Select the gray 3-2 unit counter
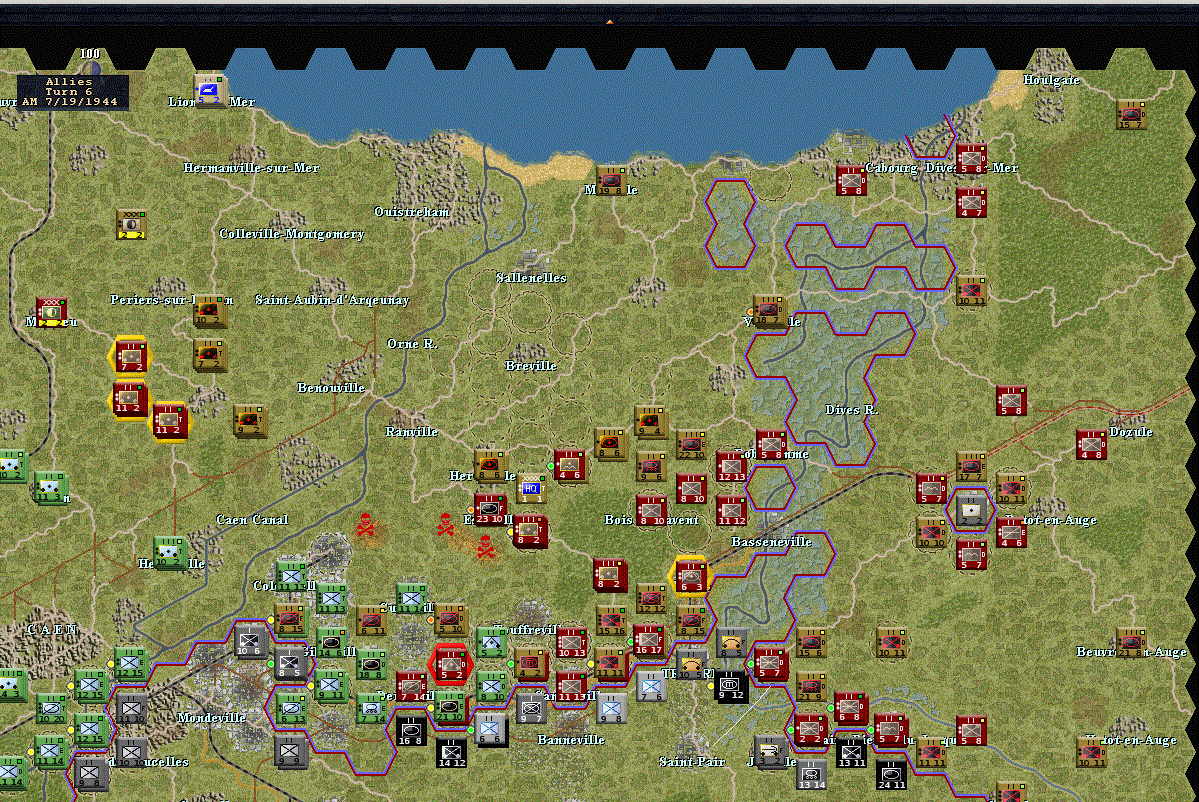The width and height of the screenshot is (1199, 802). pos(770,752)
